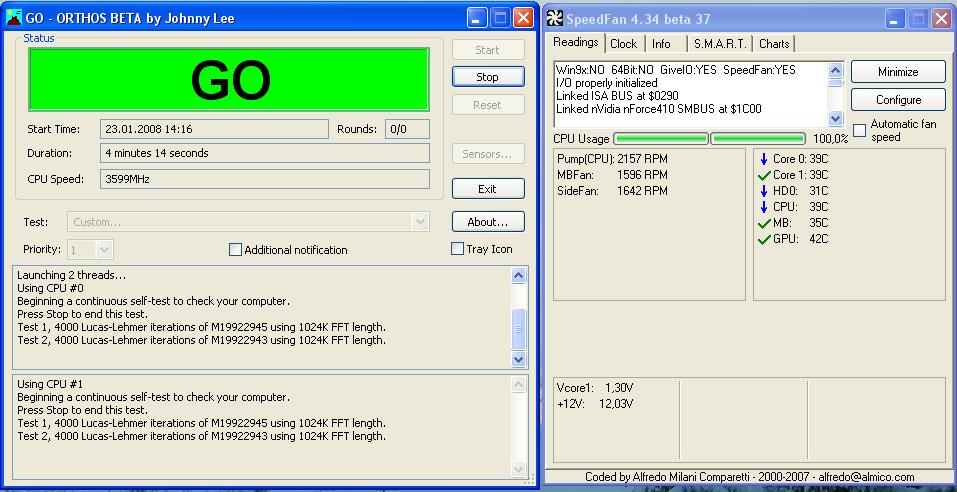Click "Launching 2 threads..." log line
This screenshot has height=492, width=957.
point(71,275)
